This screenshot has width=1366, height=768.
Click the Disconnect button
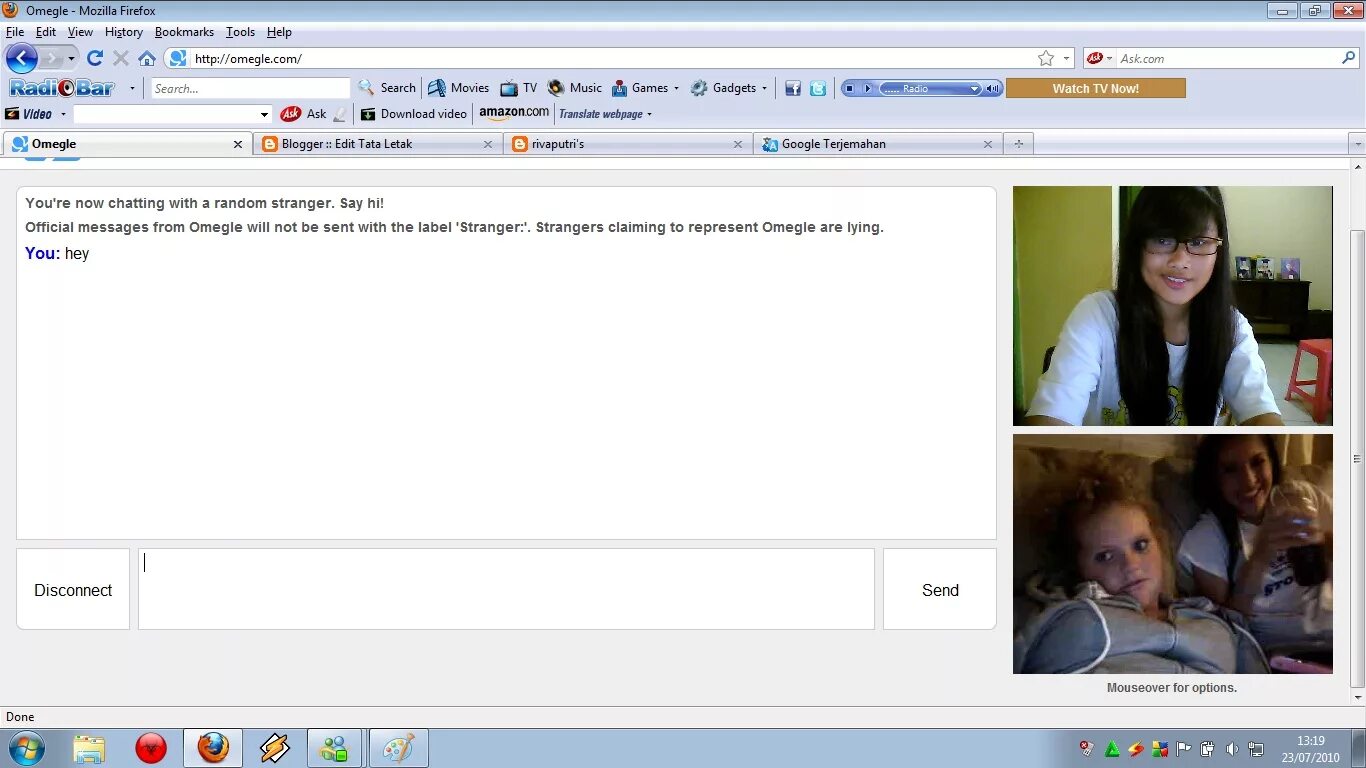(73, 589)
